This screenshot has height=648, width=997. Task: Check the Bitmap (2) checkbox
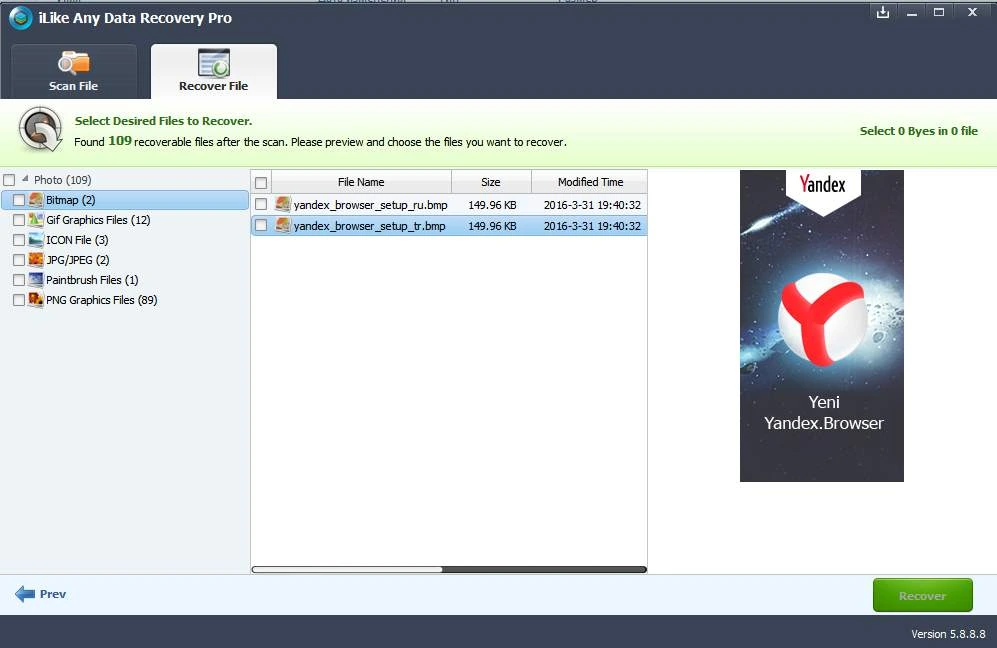pos(19,200)
